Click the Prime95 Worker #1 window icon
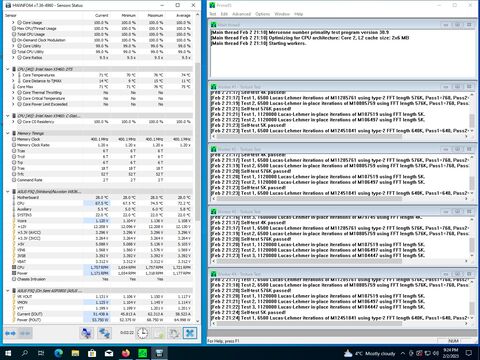Screen dimensions: 480x360 coord(214,87)
